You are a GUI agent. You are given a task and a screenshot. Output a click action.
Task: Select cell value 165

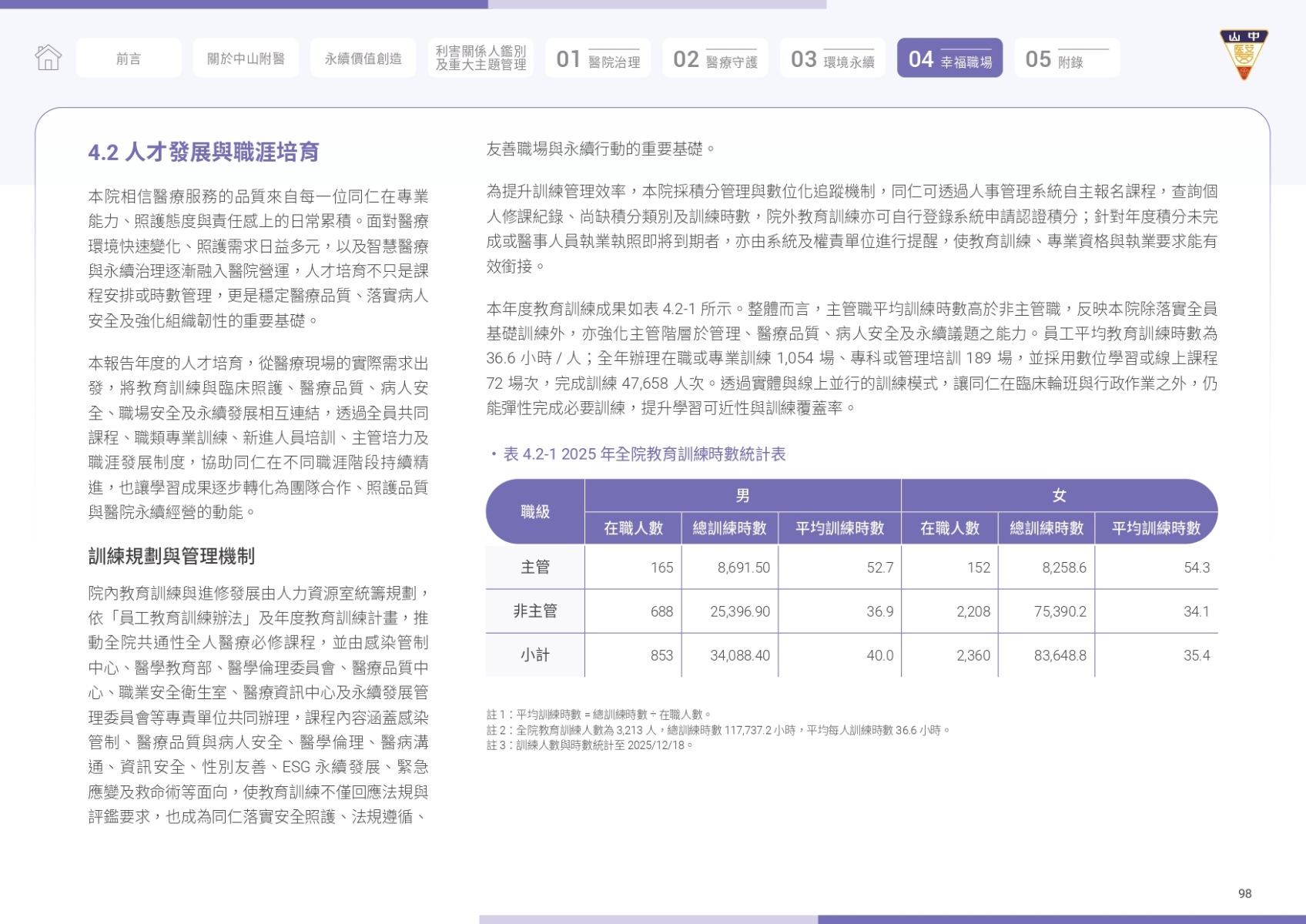pos(661,567)
